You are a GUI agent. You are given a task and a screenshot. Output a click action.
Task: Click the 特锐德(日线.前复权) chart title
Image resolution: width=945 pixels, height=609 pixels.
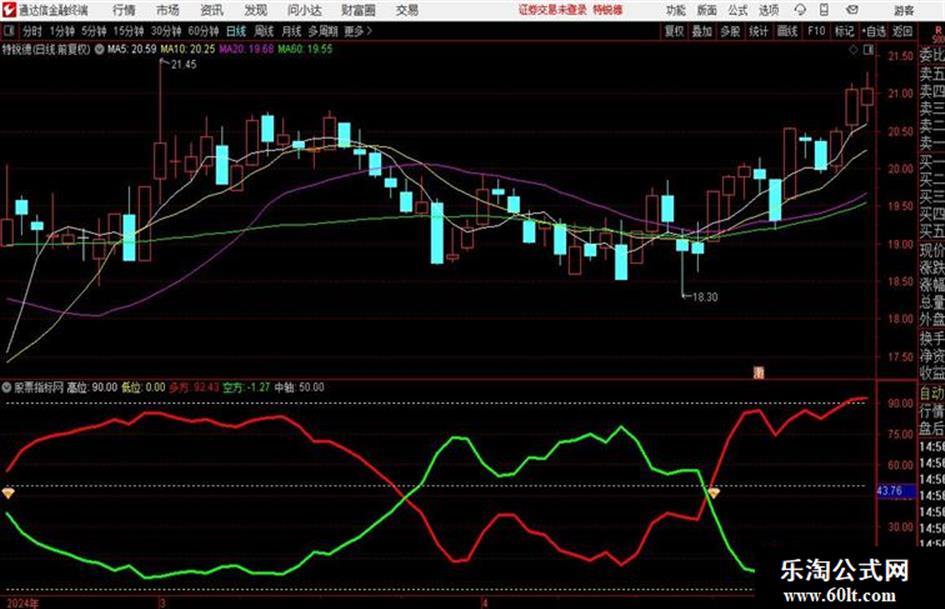[x=46, y=49]
